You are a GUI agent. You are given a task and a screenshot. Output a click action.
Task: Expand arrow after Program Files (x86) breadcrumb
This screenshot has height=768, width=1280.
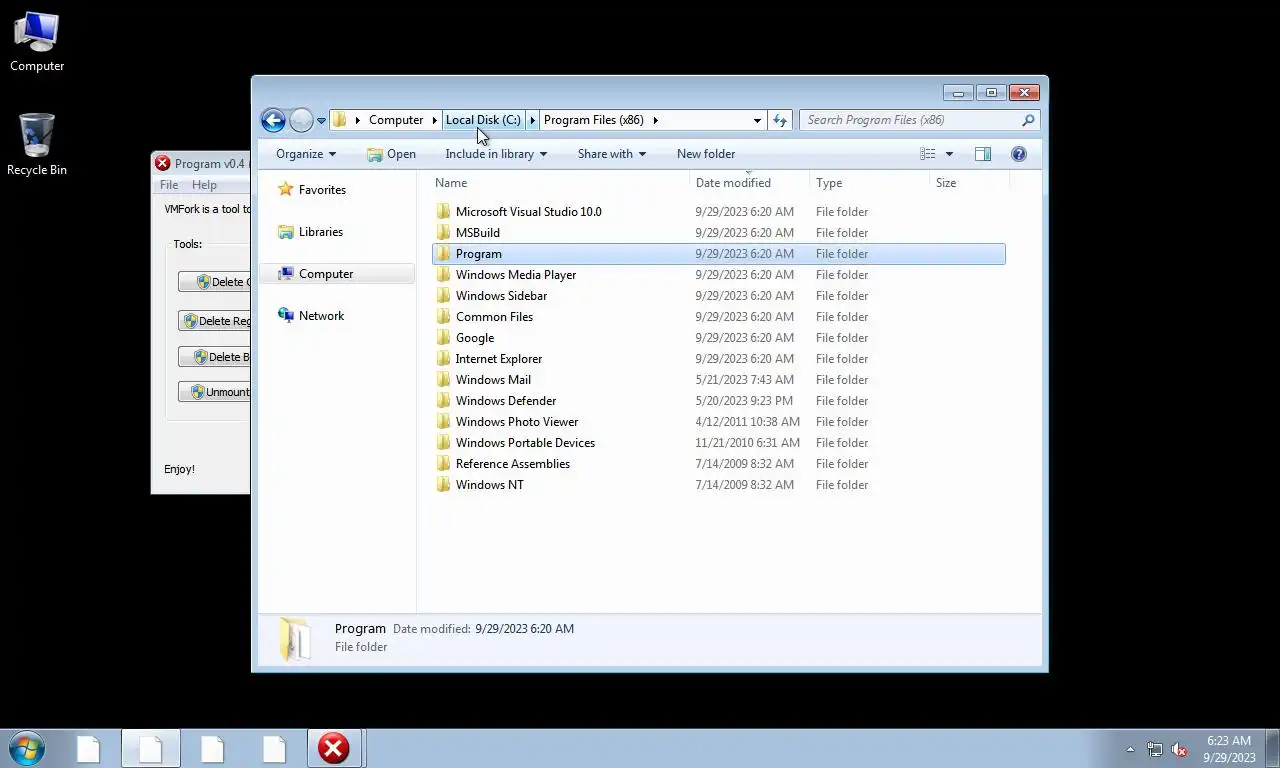(x=655, y=120)
